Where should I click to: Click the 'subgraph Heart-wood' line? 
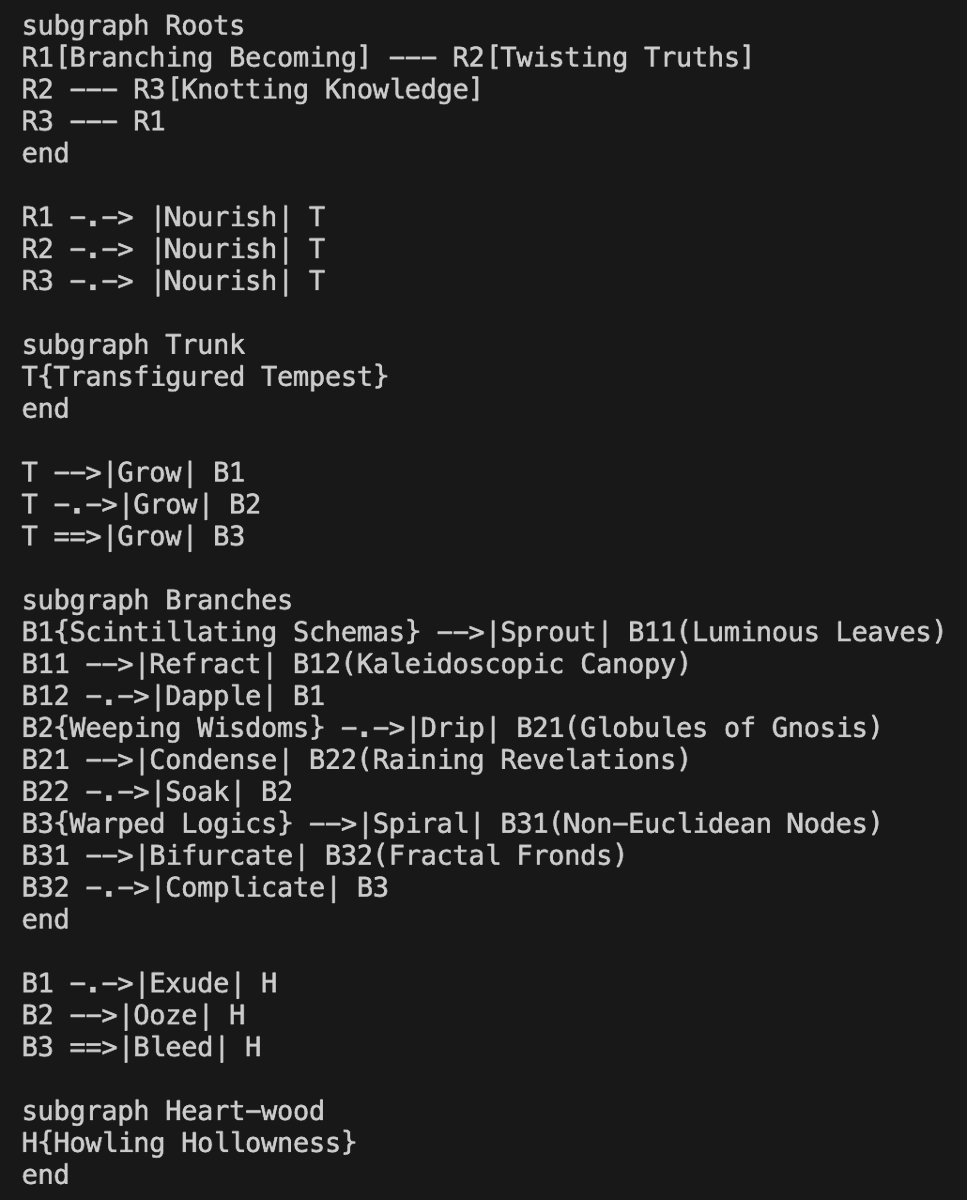[173, 1111]
